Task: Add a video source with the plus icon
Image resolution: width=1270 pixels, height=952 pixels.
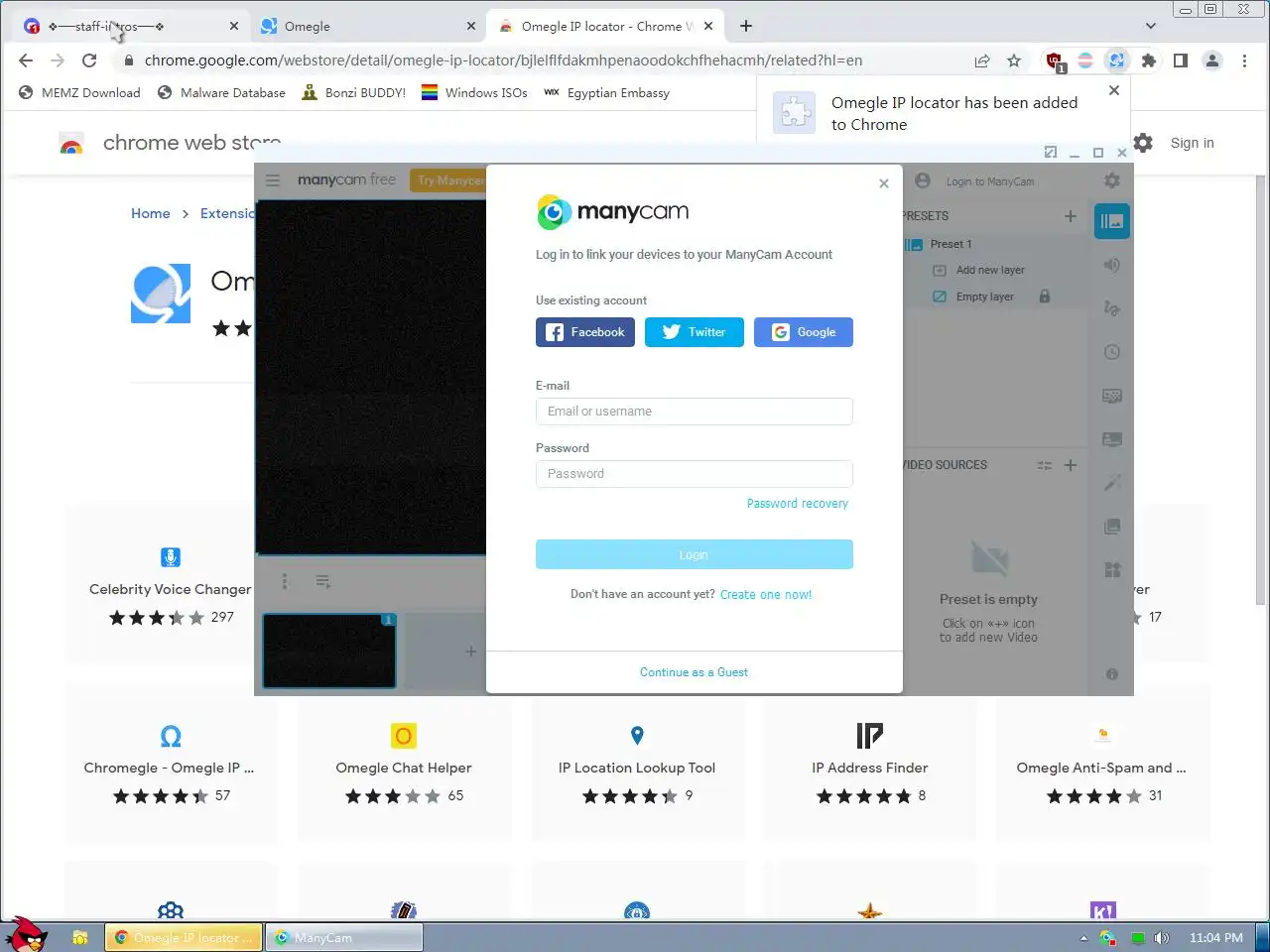Action: click(1071, 465)
